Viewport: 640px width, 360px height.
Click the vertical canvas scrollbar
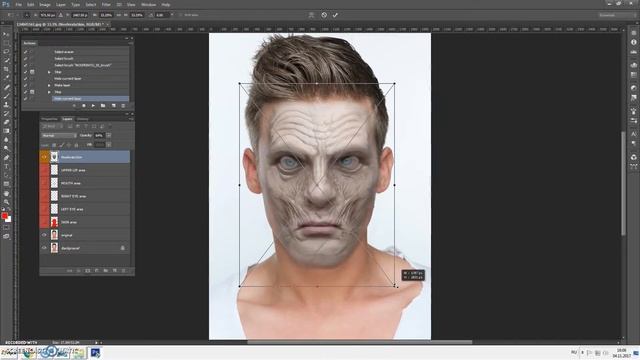[623, 183]
